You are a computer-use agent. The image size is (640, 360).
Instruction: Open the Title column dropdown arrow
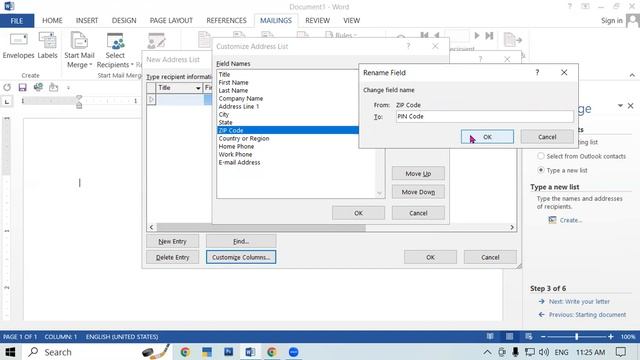tap(198, 88)
